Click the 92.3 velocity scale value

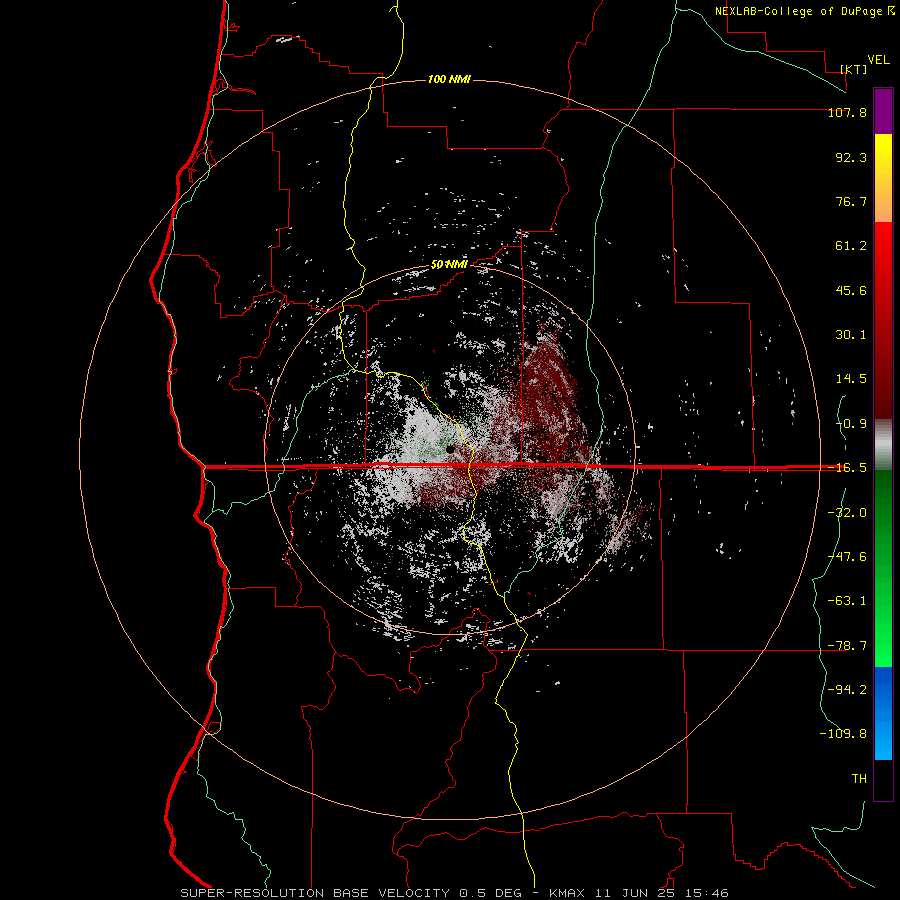coord(851,157)
